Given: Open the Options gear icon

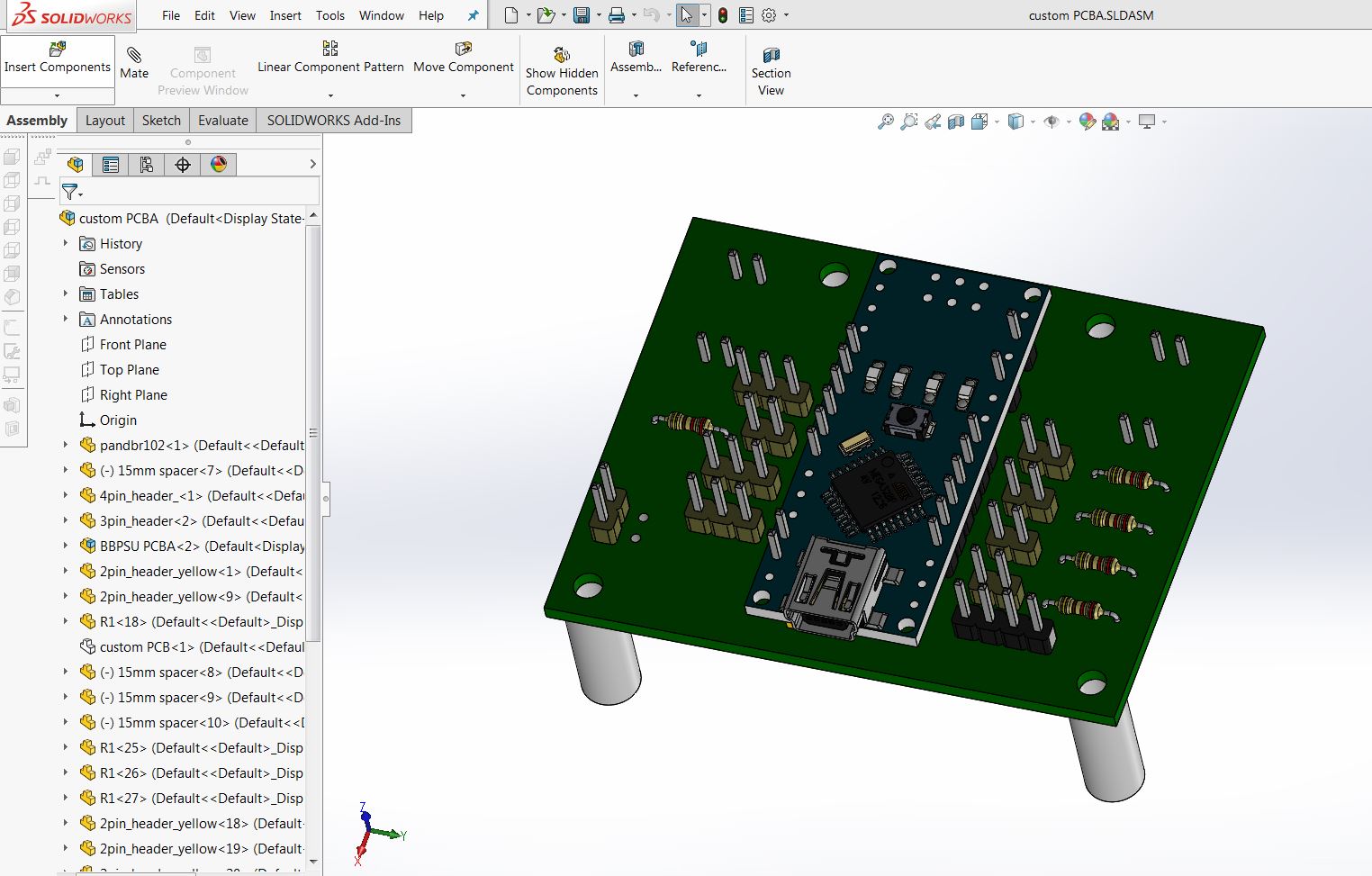Looking at the screenshot, I should (769, 15).
